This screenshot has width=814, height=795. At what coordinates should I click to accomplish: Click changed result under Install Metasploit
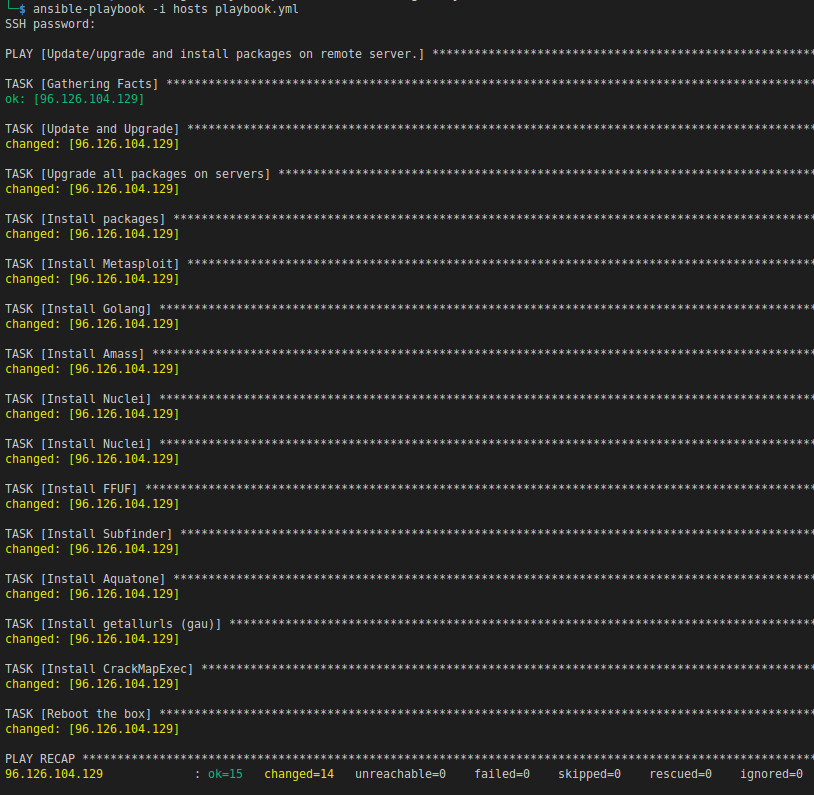click(x=92, y=279)
